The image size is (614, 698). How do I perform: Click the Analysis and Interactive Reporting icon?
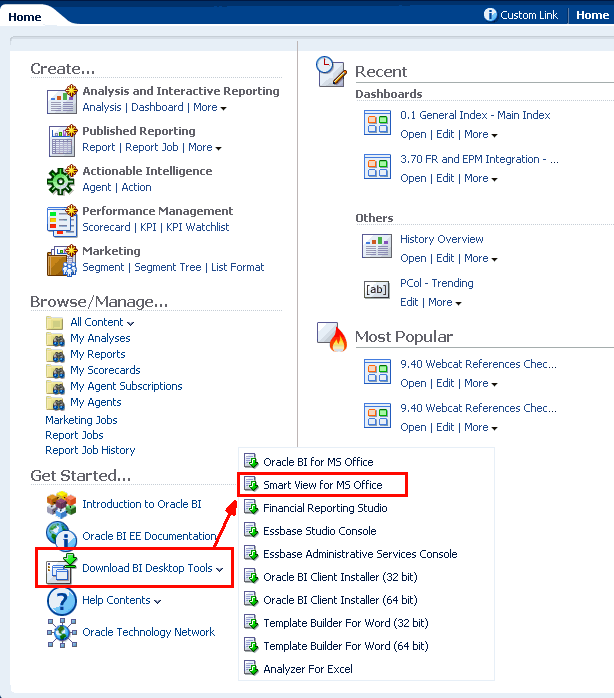click(x=62, y=99)
